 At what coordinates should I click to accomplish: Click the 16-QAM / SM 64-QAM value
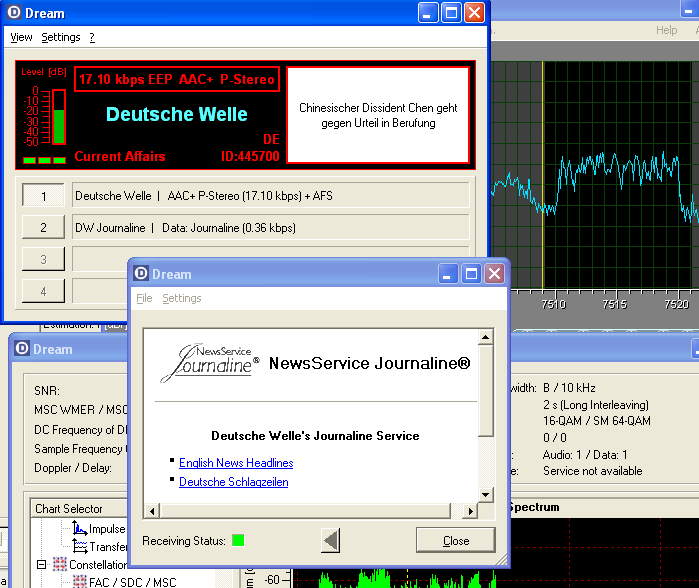point(596,421)
